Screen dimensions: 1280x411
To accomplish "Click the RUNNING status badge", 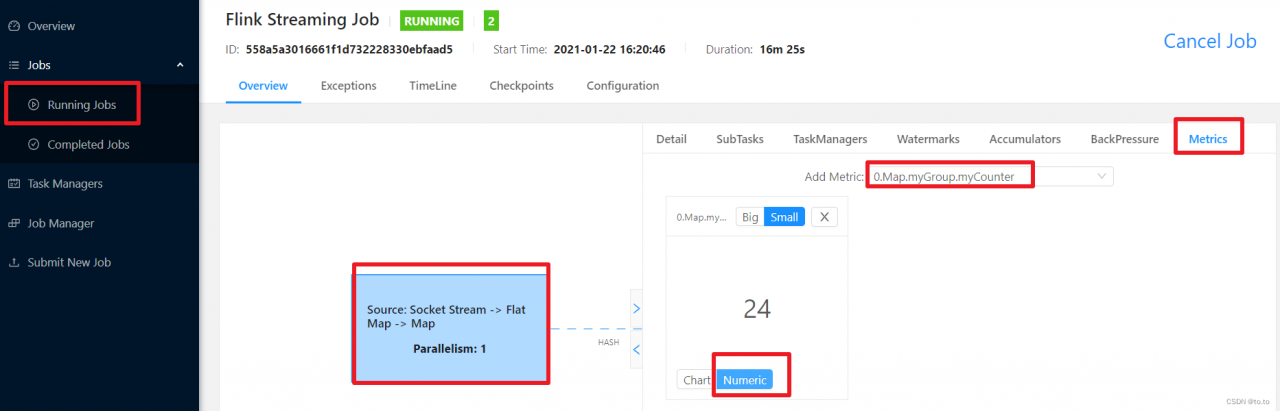I will [x=433, y=20].
